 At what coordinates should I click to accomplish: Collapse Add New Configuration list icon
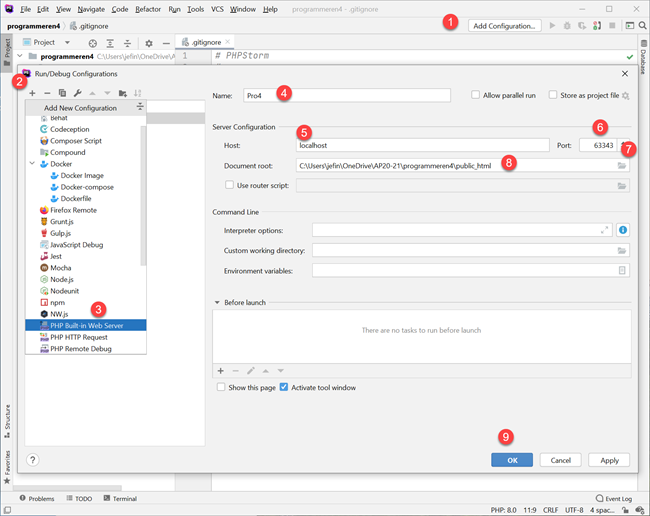pos(140,107)
